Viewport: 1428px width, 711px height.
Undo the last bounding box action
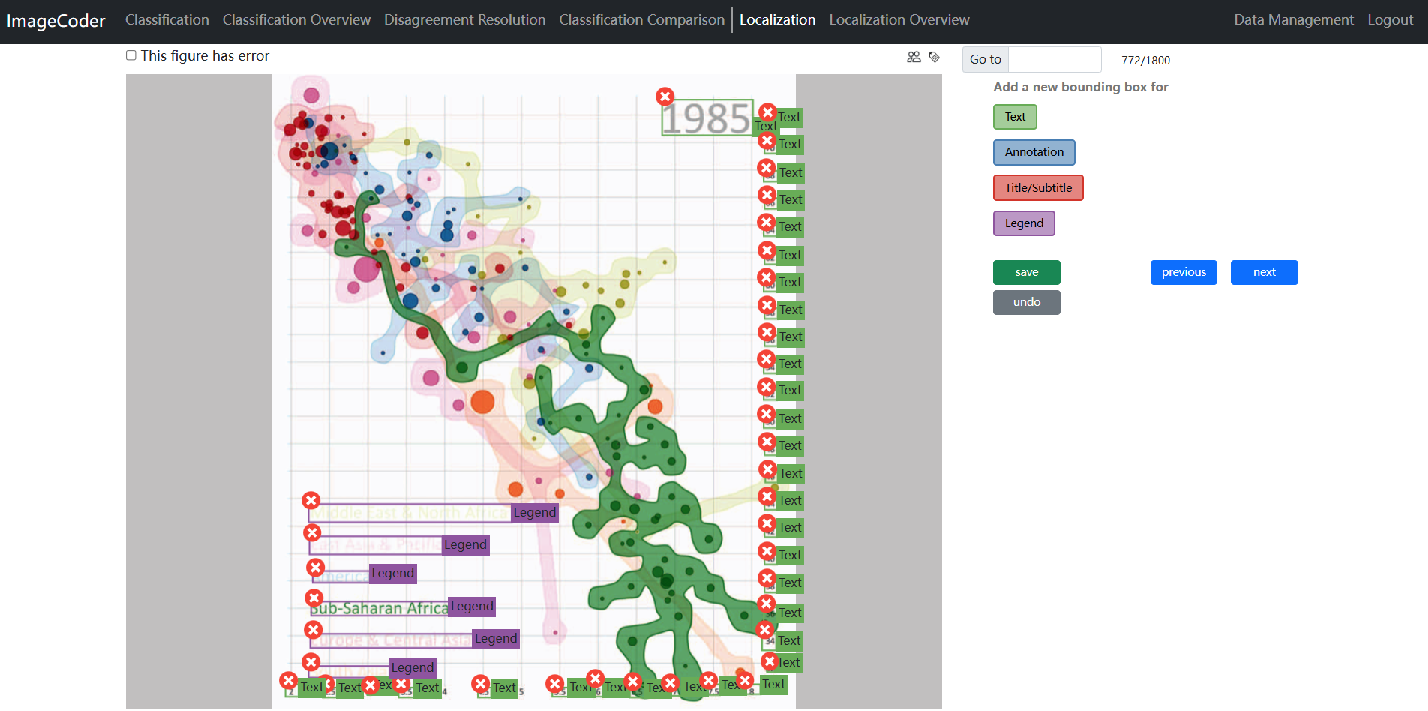click(x=1026, y=302)
